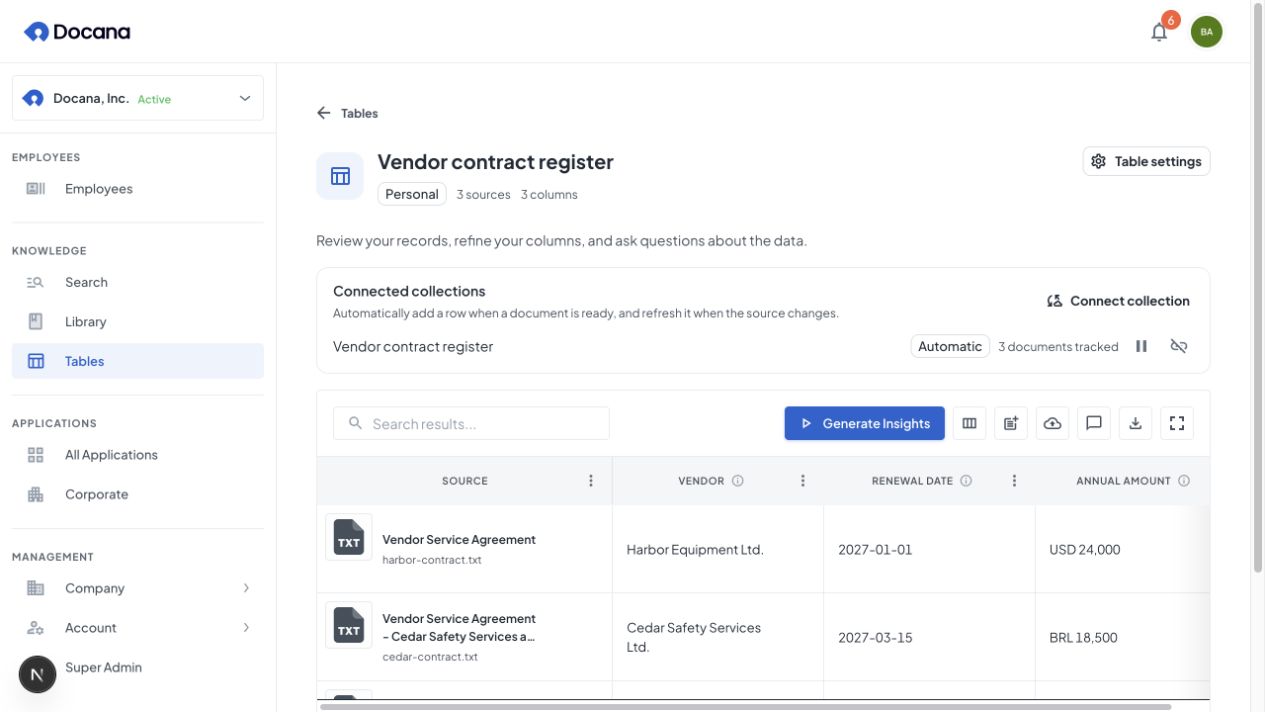Open Employees in the sidebar
This screenshot has height=712, width=1265.
[x=138, y=189]
